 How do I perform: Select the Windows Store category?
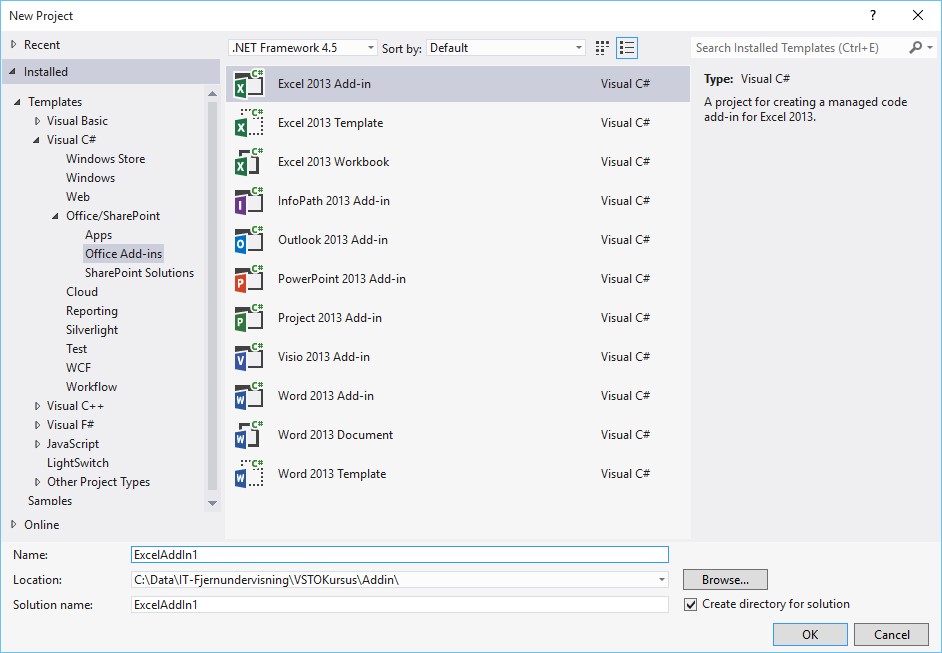click(x=105, y=159)
